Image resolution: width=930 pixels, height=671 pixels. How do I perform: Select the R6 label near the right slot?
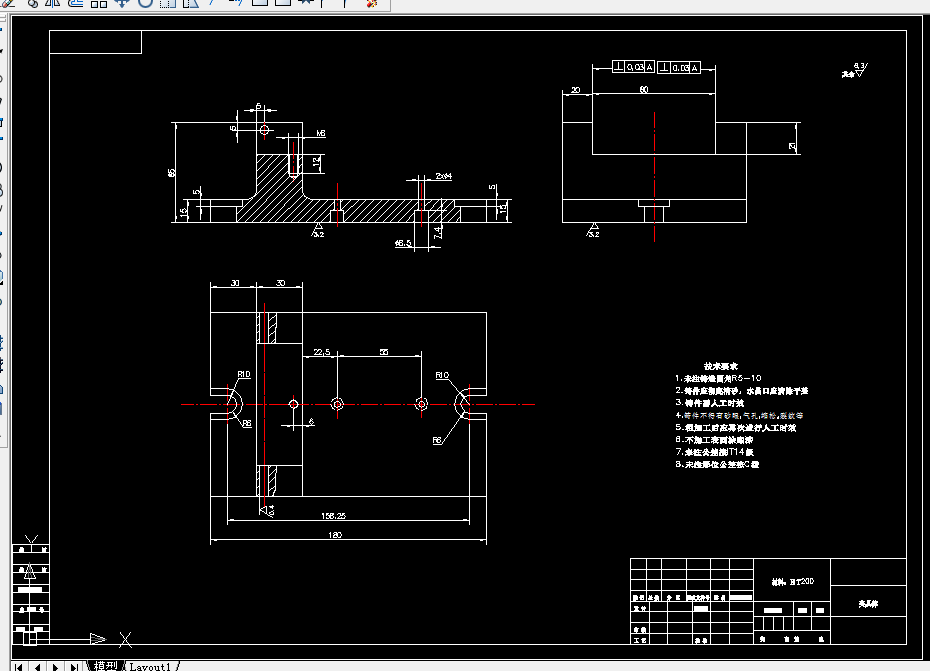pyautogui.click(x=437, y=440)
